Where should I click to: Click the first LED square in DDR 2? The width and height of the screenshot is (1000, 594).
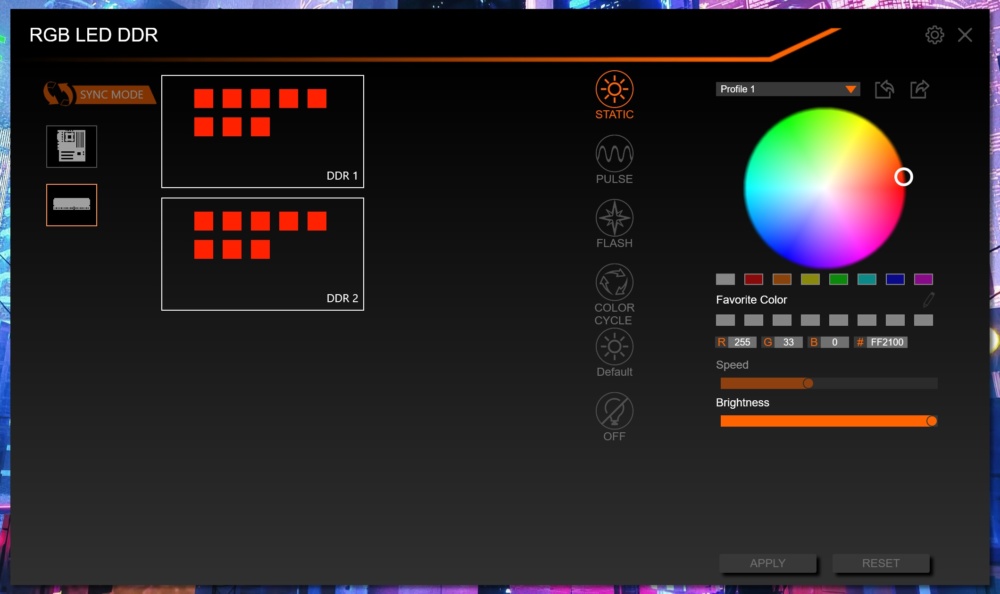click(203, 221)
